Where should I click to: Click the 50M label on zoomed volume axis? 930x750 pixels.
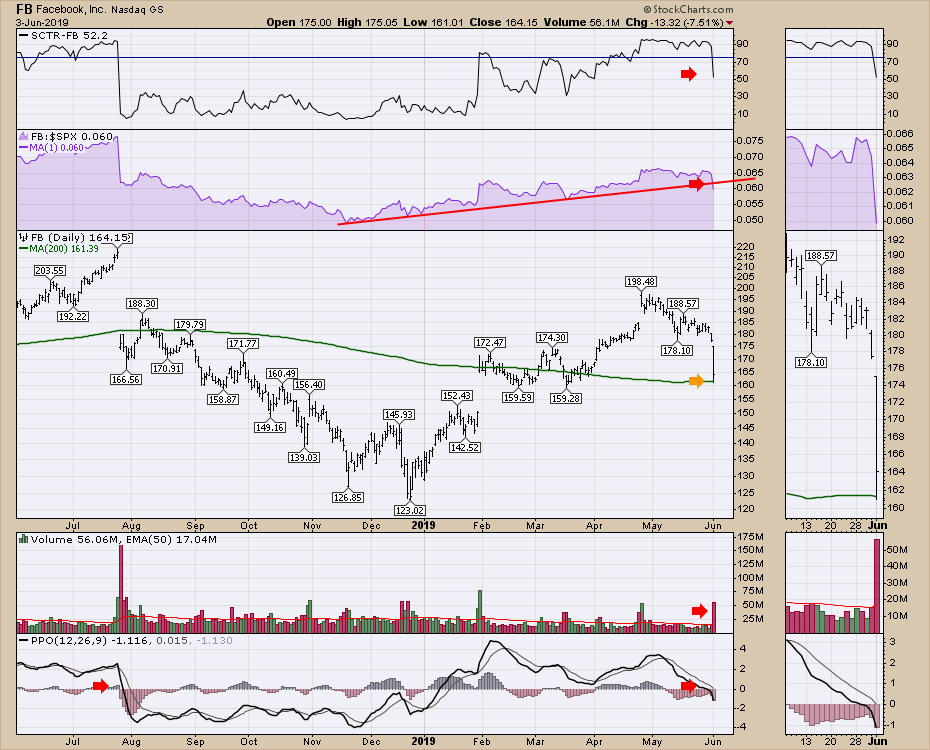coord(898,550)
